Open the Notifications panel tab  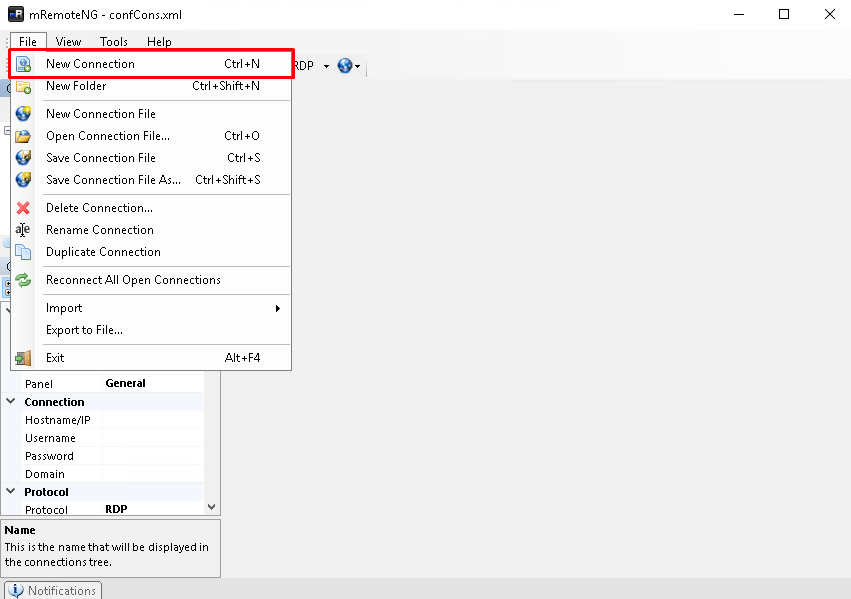tap(52, 590)
